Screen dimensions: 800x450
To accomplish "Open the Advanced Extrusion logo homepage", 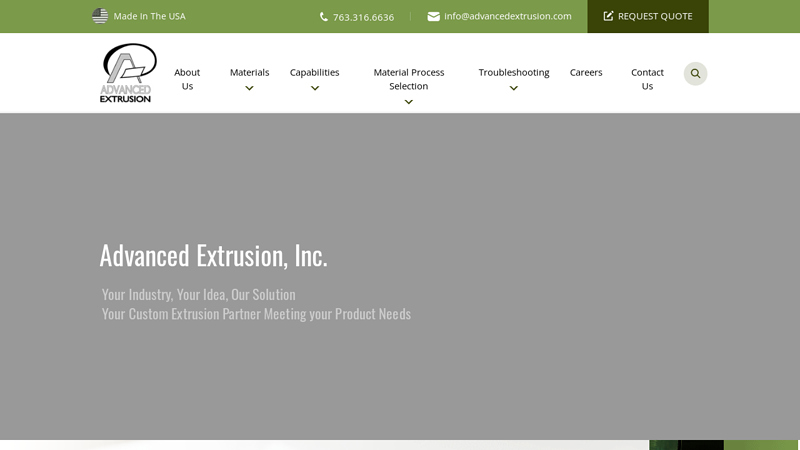I will coord(128,73).
